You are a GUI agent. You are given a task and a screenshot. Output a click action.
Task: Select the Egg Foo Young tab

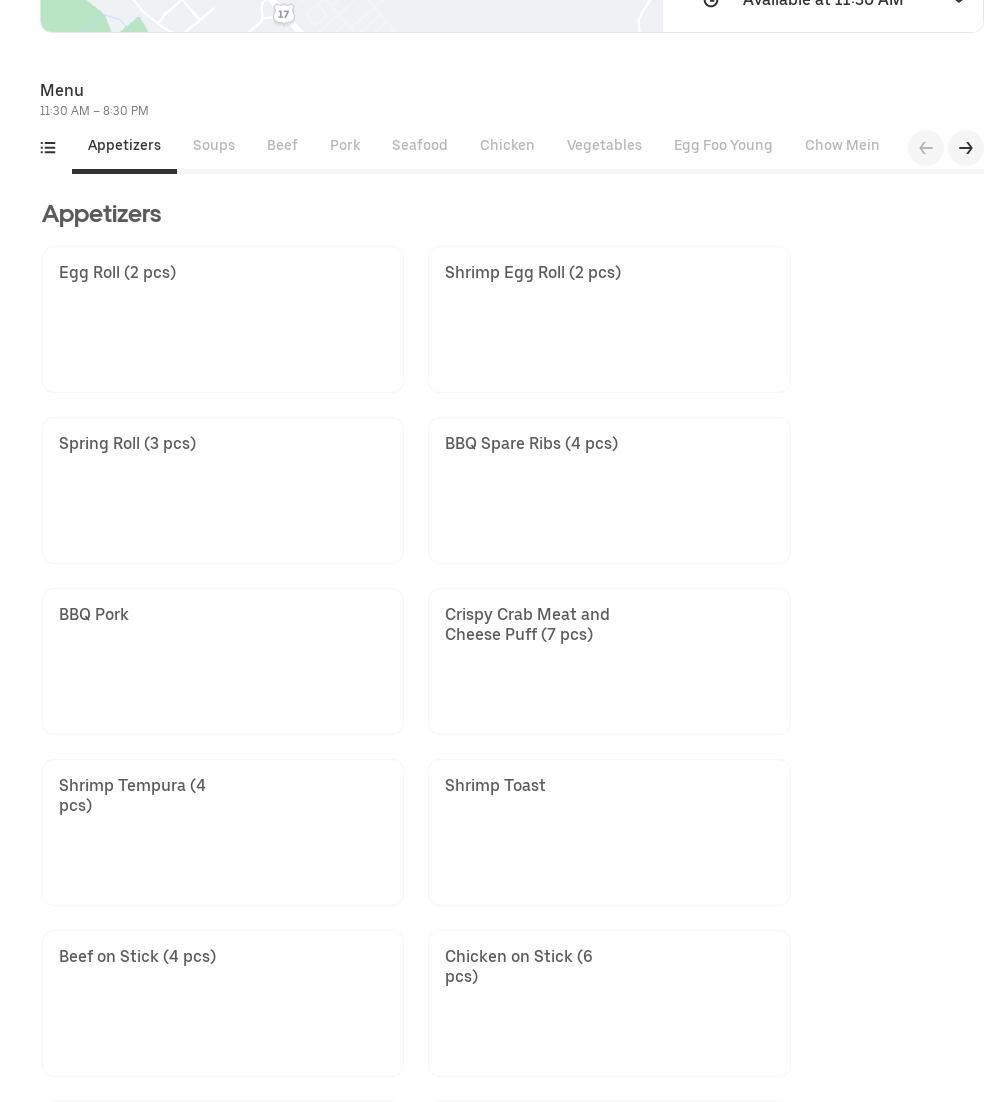[x=723, y=145]
